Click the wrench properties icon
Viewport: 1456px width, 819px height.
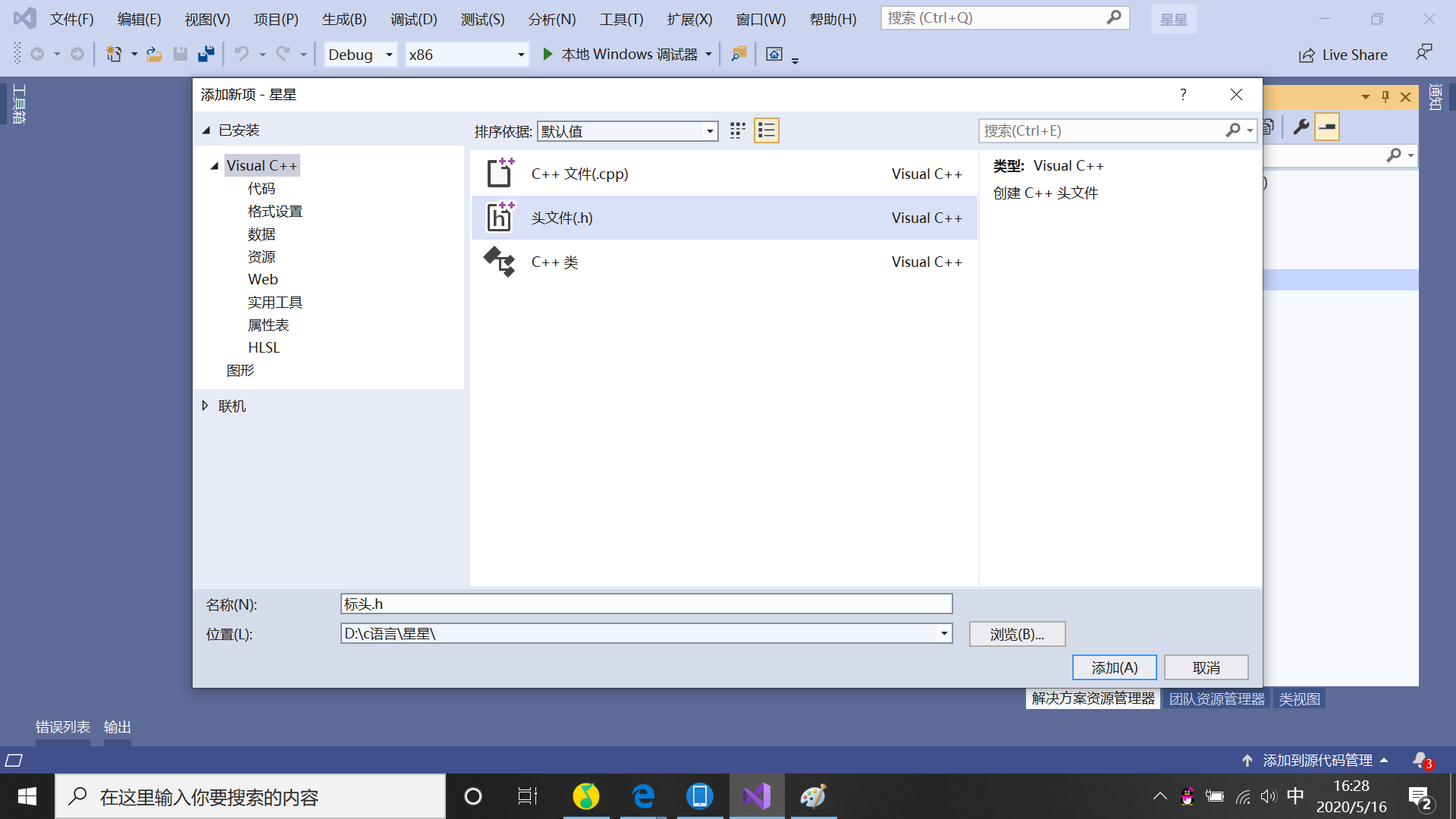pos(1301,127)
